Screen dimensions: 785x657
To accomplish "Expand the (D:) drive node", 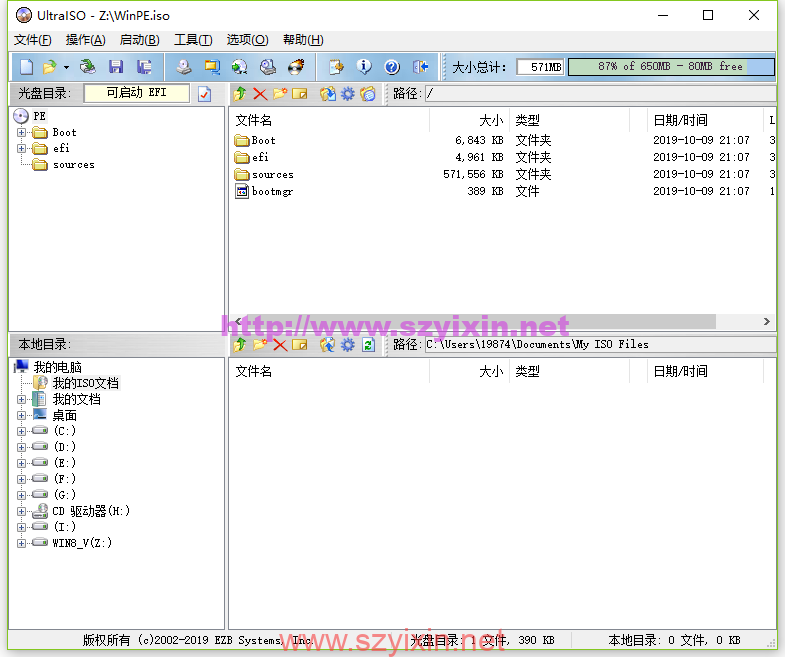I will coord(22,447).
